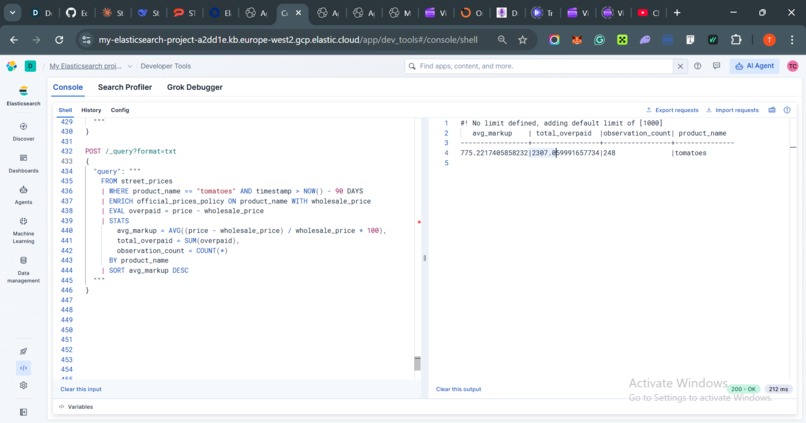Click the keyboard shortcuts icon in console
The width and height of the screenshot is (806, 423).
point(772,110)
